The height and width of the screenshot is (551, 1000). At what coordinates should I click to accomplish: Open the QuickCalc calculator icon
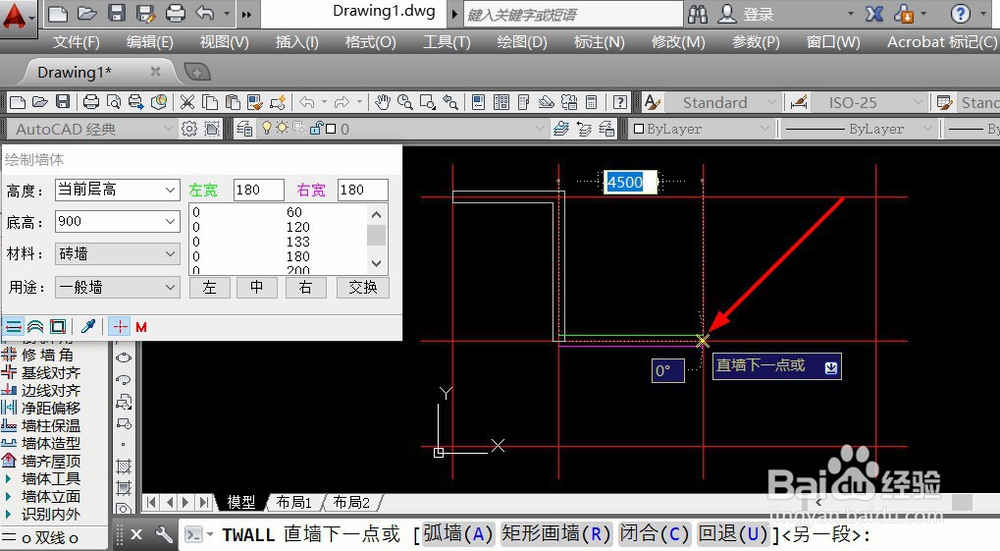[x=591, y=102]
